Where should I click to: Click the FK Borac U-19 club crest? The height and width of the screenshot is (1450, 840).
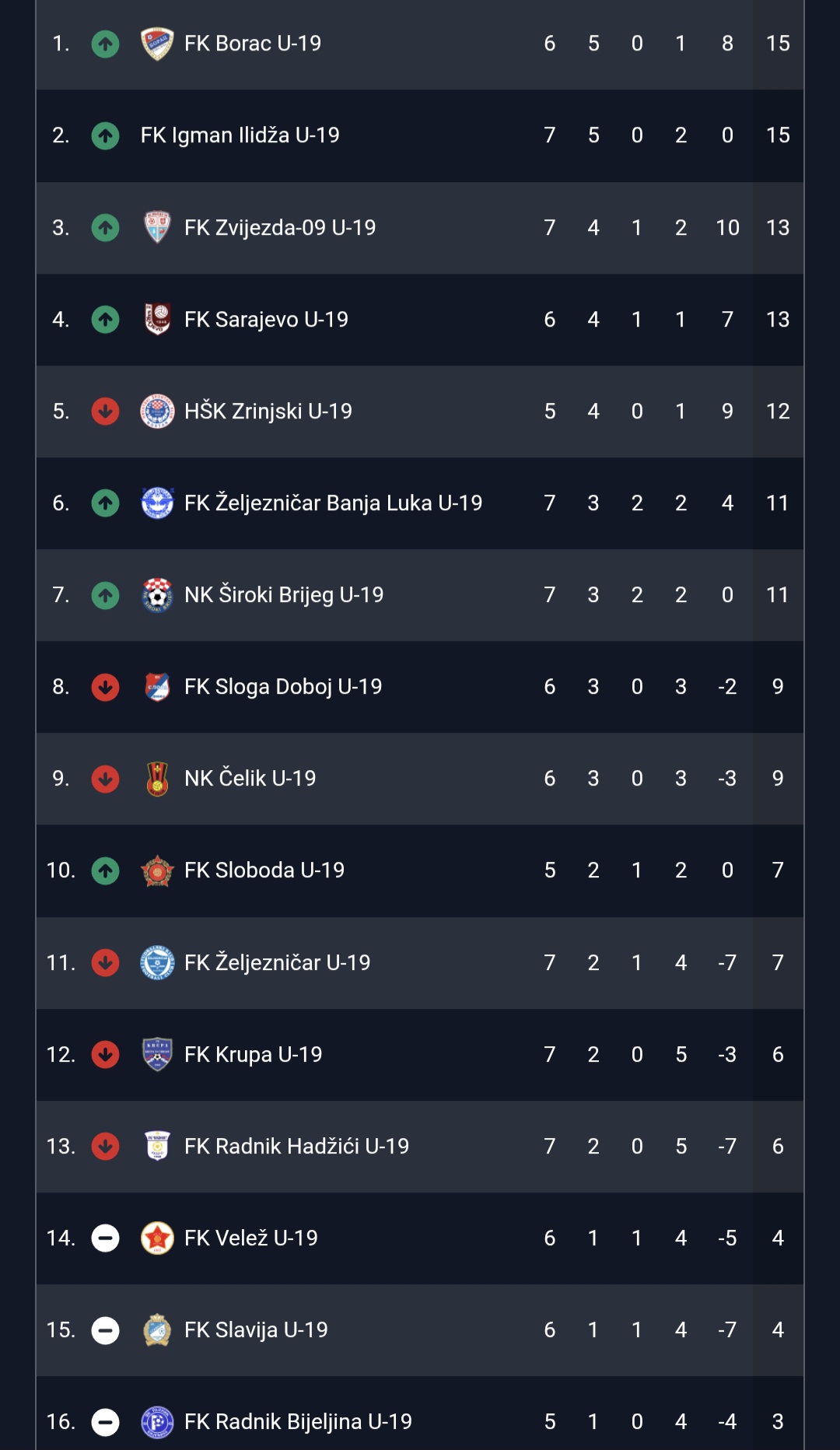pyautogui.click(x=157, y=44)
